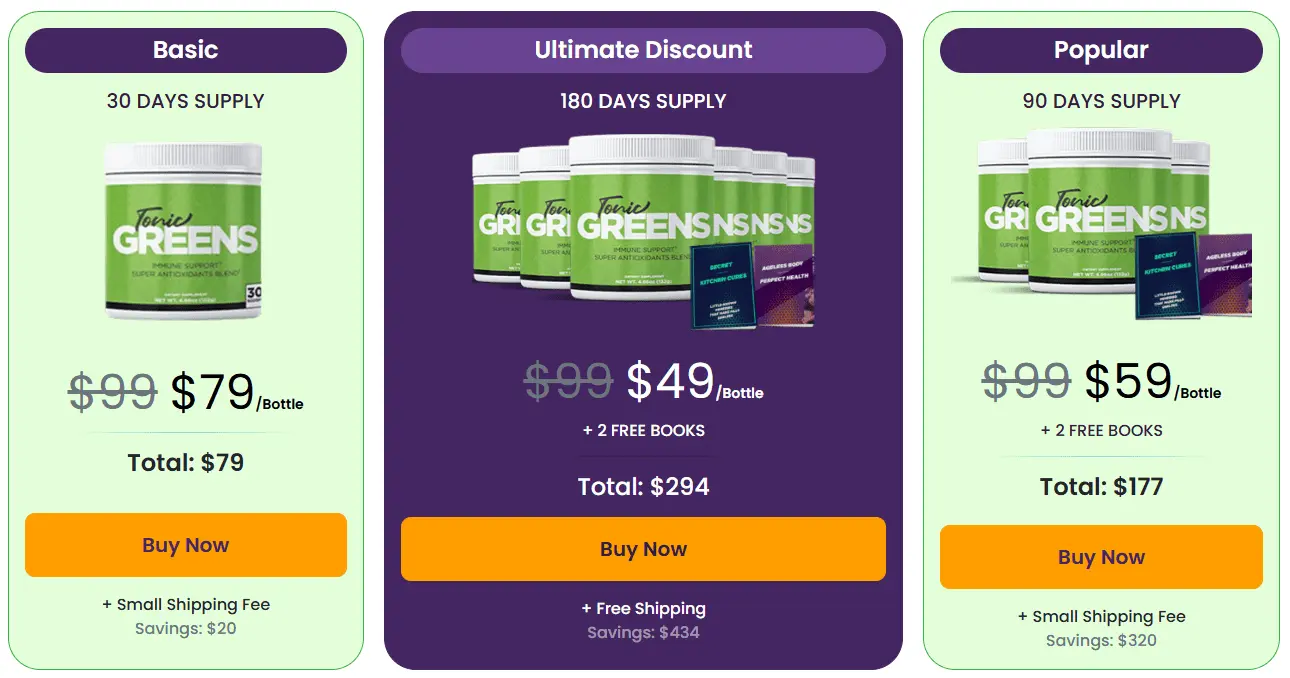1290x678 pixels.
Task: Select the Ultimate Discount plan header
Action: pos(645,49)
